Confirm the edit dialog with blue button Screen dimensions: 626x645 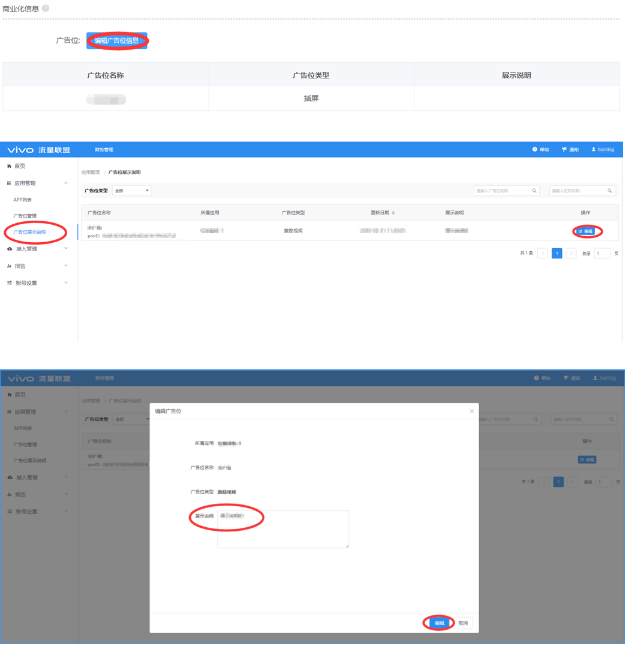pyautogui.click(x=438, y=622)
